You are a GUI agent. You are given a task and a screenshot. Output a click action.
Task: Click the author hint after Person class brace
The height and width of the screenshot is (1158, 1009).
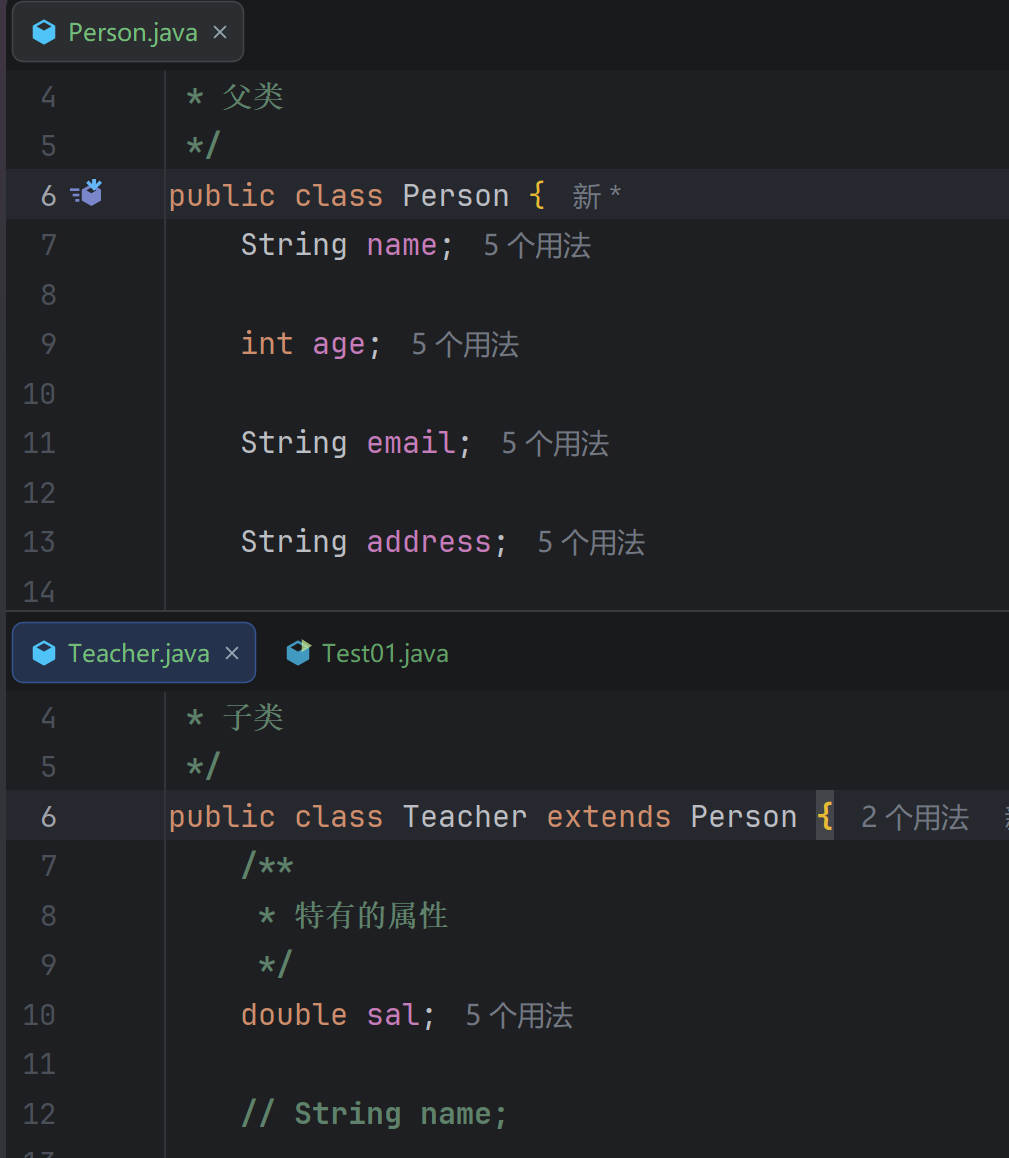pyautogui.click(x=596, y=197)
